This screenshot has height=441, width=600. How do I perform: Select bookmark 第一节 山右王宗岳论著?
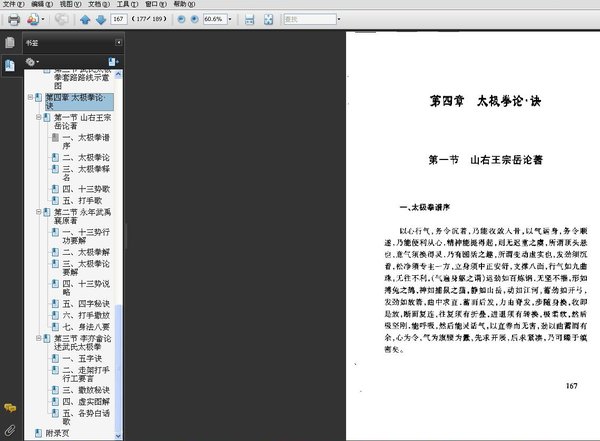pyautogui.click(x=82, y=121)
